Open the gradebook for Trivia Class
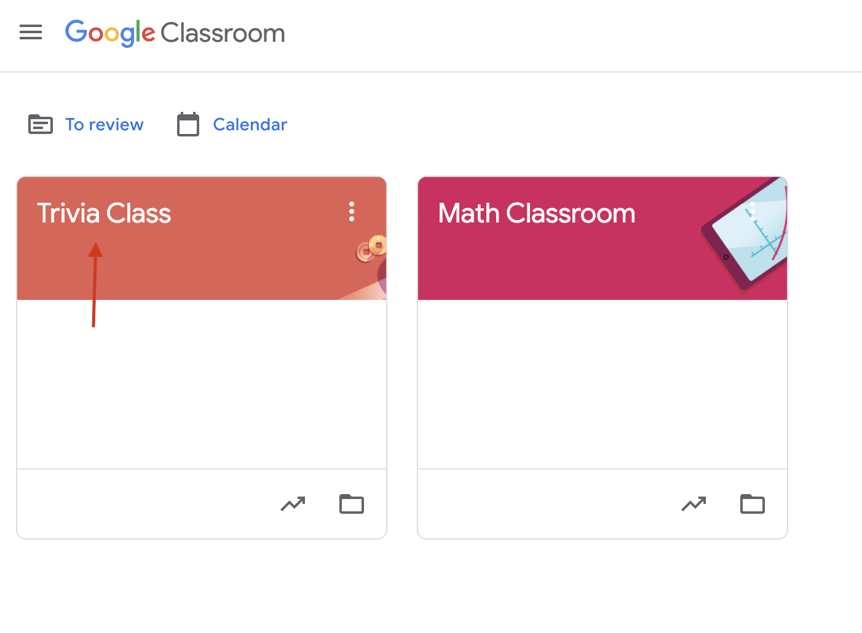 pos(293,504)
